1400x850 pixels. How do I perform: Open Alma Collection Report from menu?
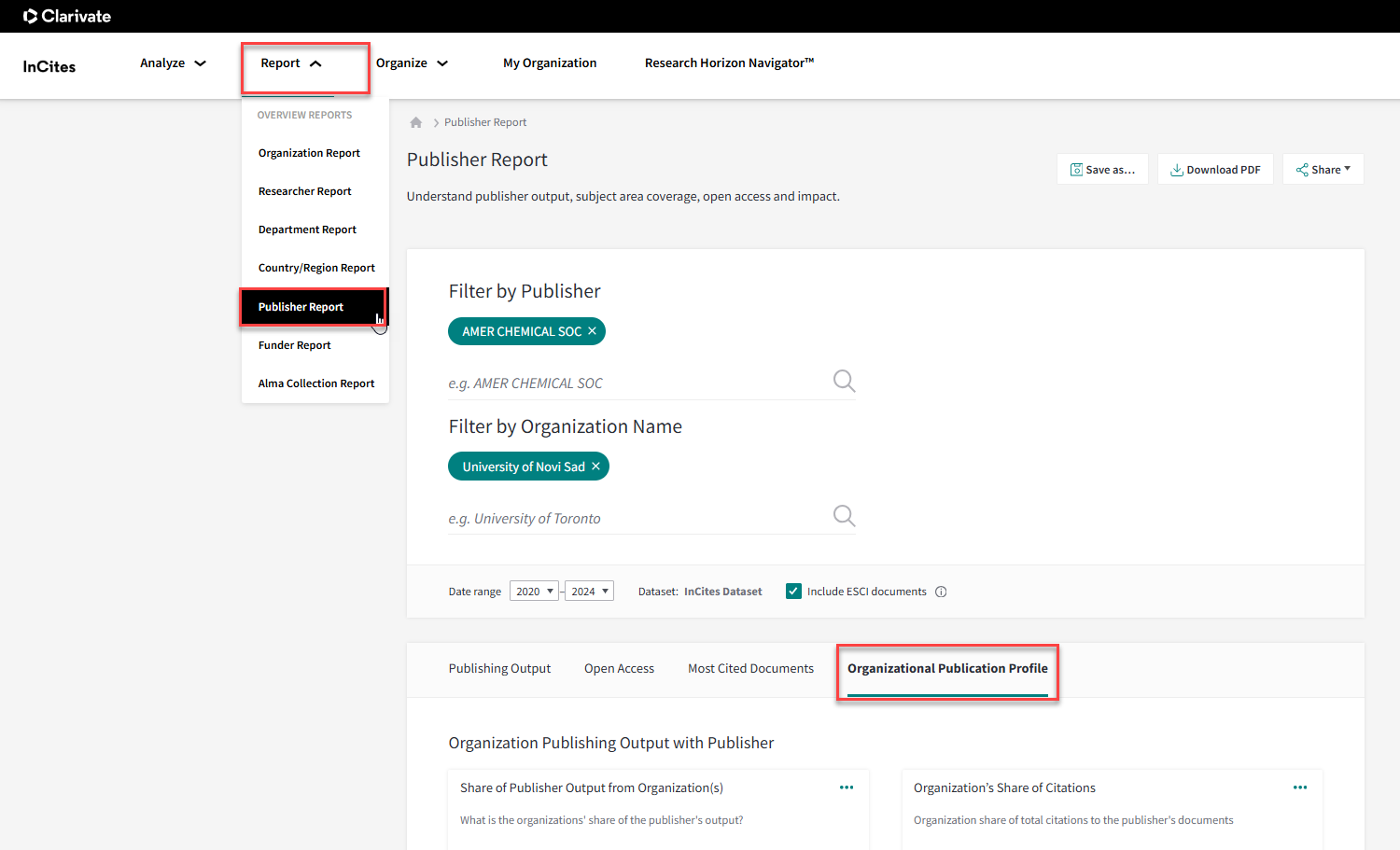[315, 383]
